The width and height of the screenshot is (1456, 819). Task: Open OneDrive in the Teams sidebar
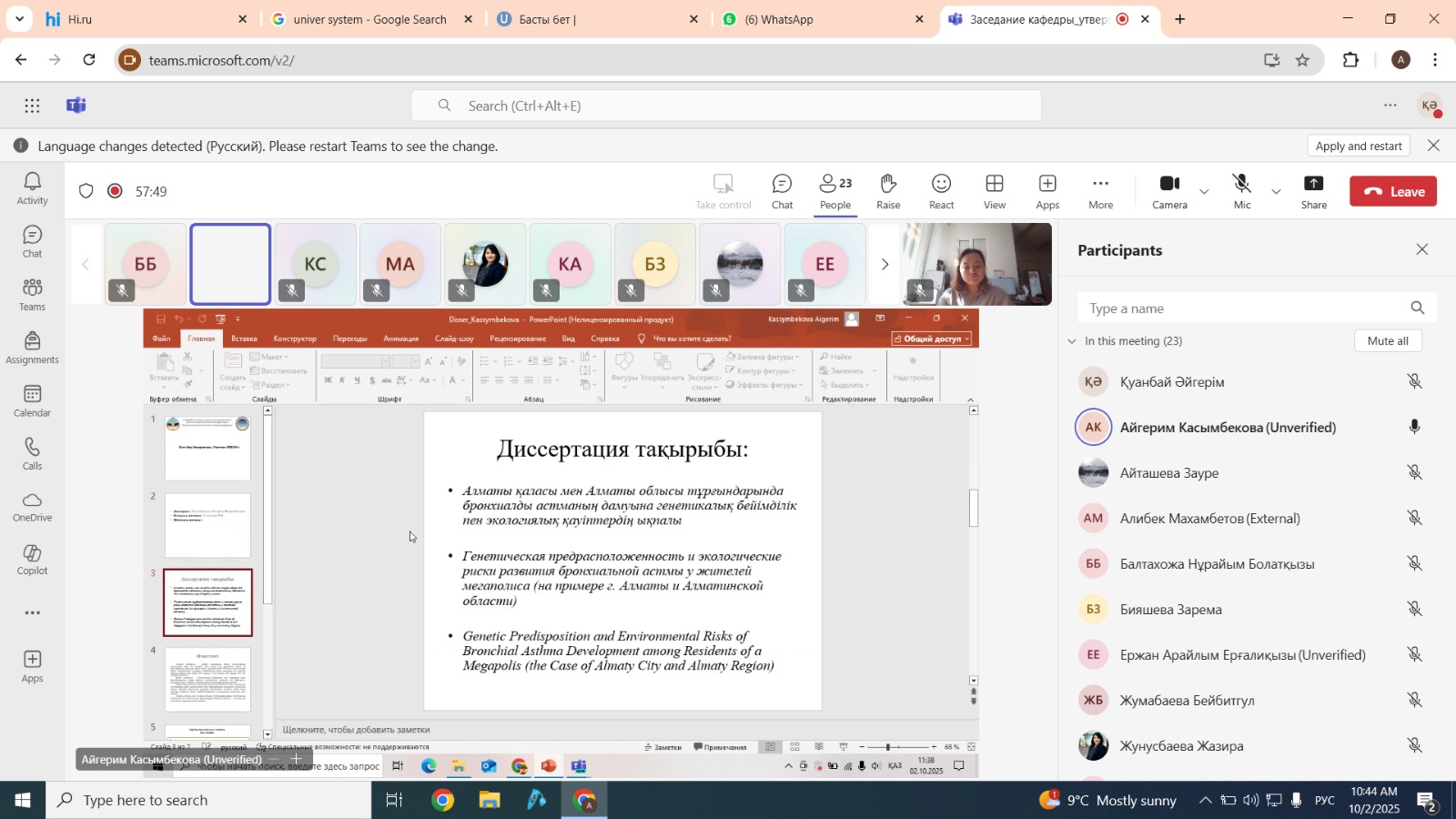(33, 507)
